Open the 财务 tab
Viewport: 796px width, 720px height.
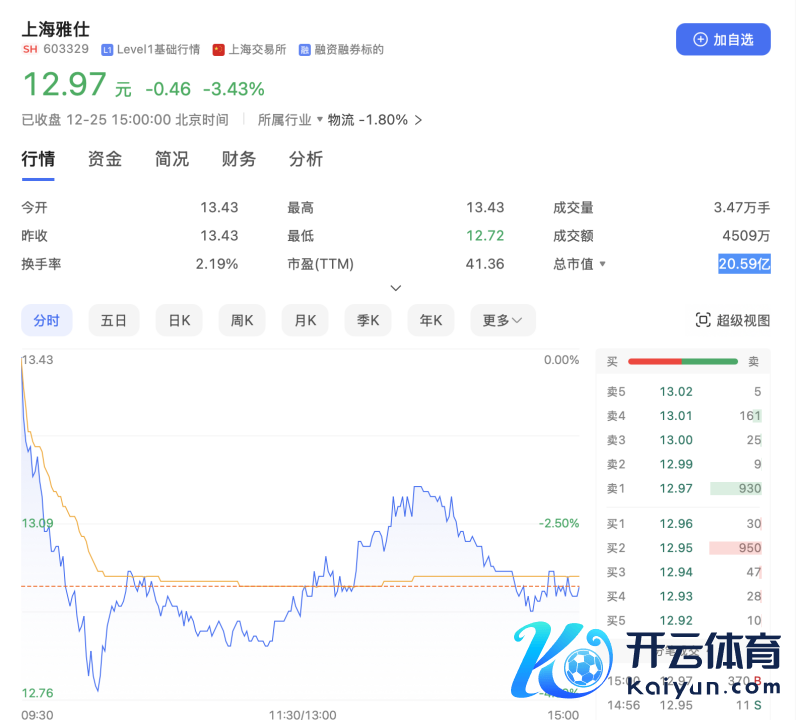[x=239, y=159]
